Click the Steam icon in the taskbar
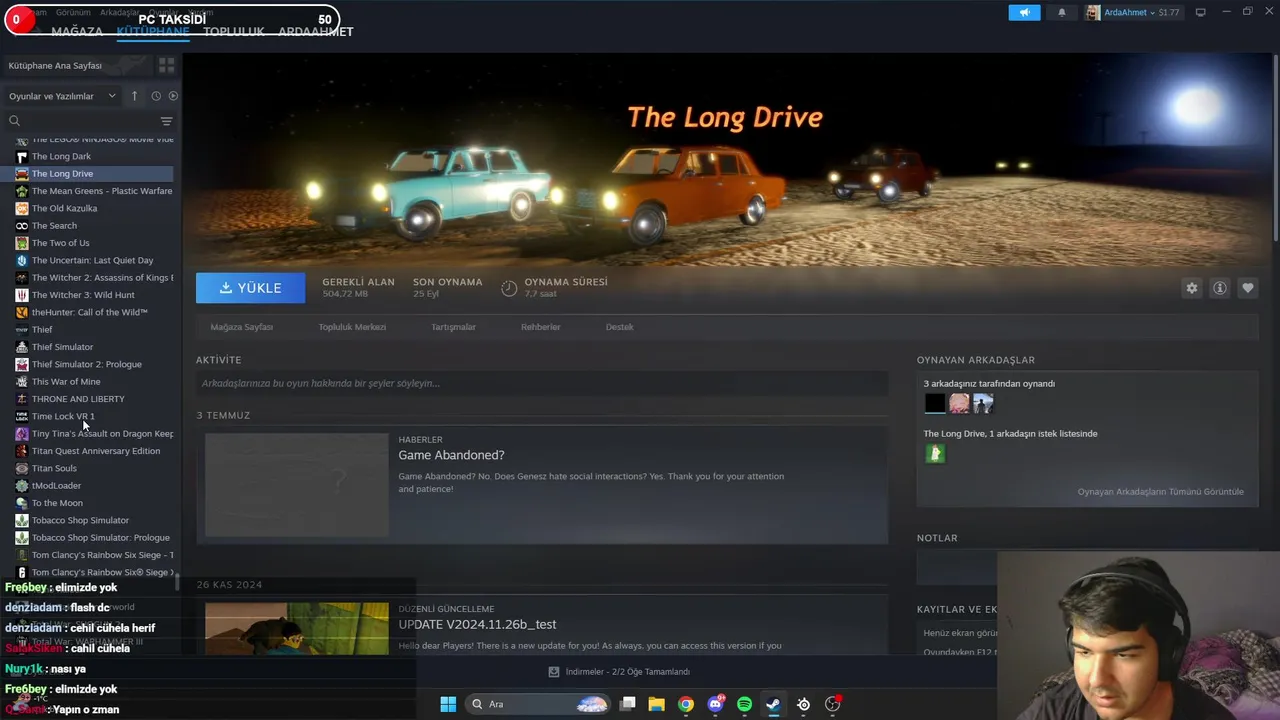The image size is (1280, 720). click(x=773, y=704)
